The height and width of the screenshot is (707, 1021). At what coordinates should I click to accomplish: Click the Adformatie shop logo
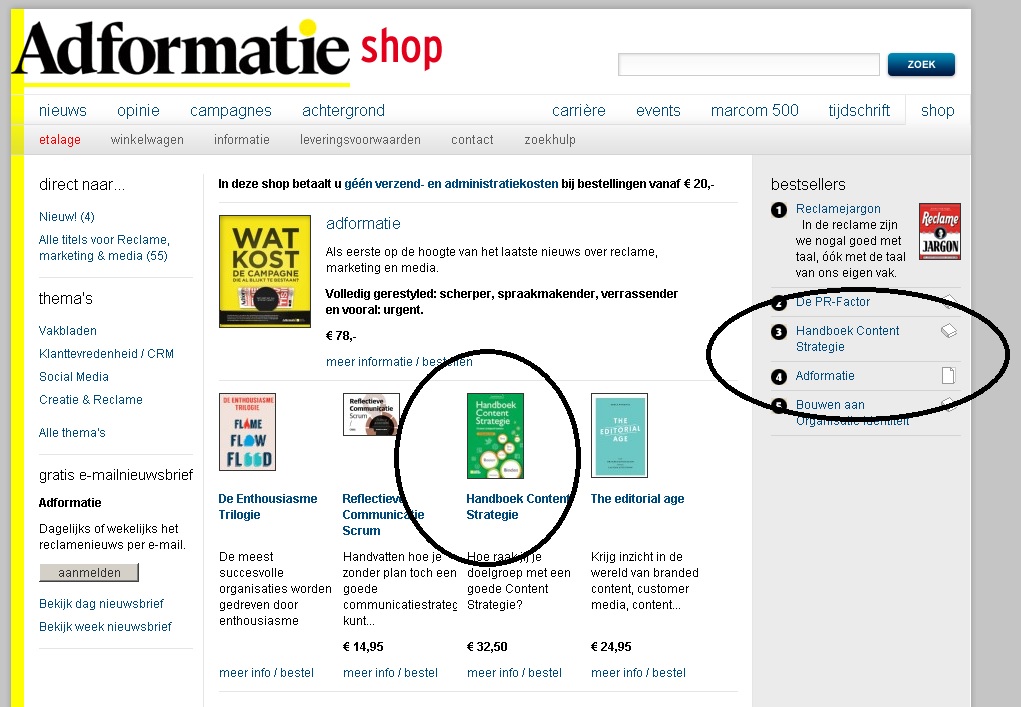coord(227,51)
